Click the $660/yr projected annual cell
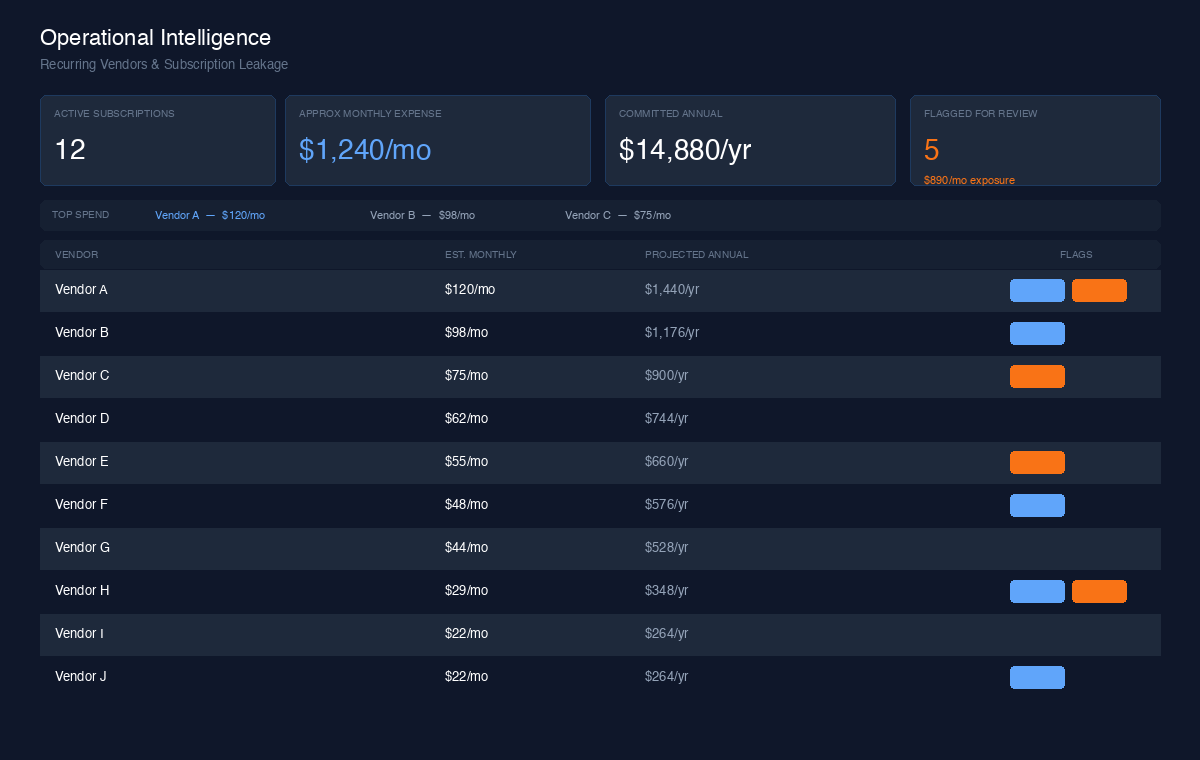 coord(667,462)
